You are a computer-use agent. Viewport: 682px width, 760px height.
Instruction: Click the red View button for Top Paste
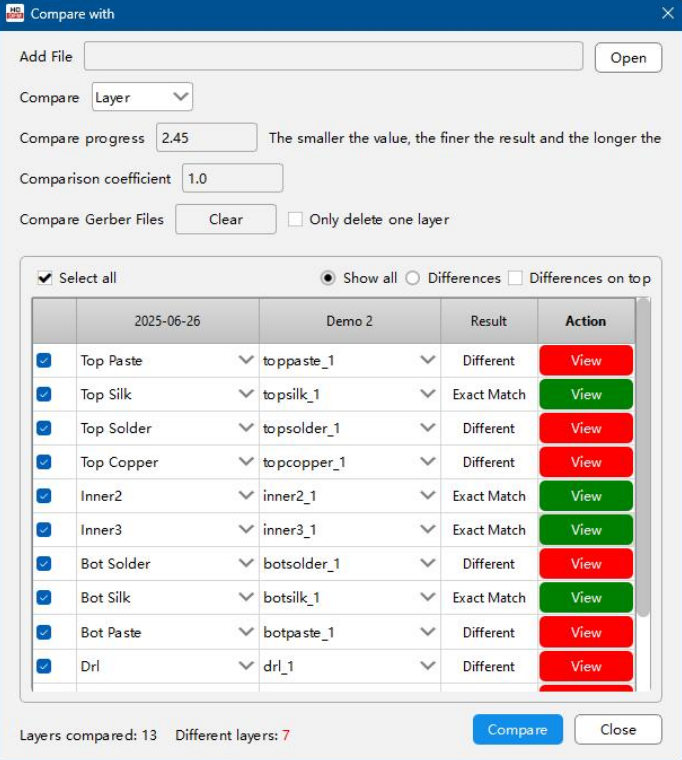click(x=585, y=360)
